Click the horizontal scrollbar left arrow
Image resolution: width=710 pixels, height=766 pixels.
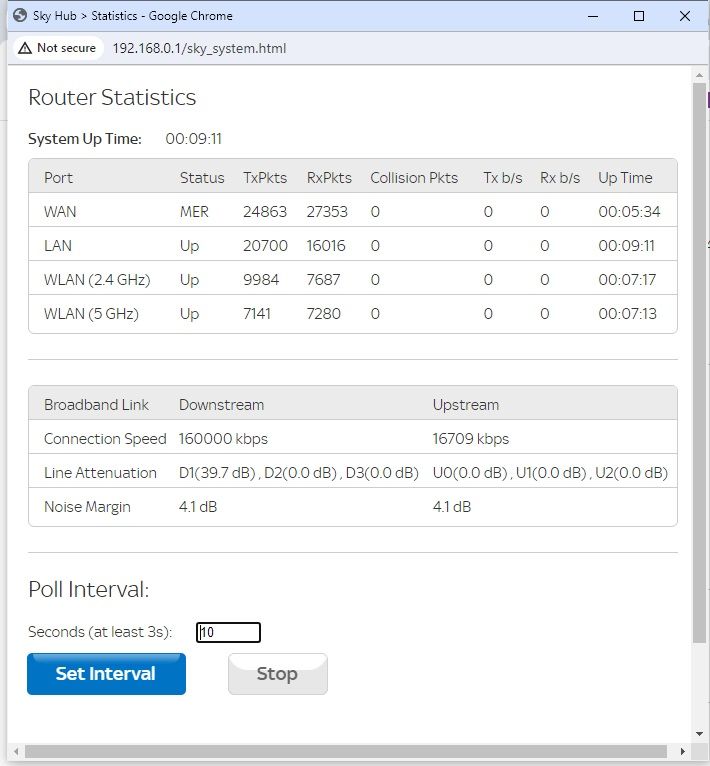click(17, 751)
